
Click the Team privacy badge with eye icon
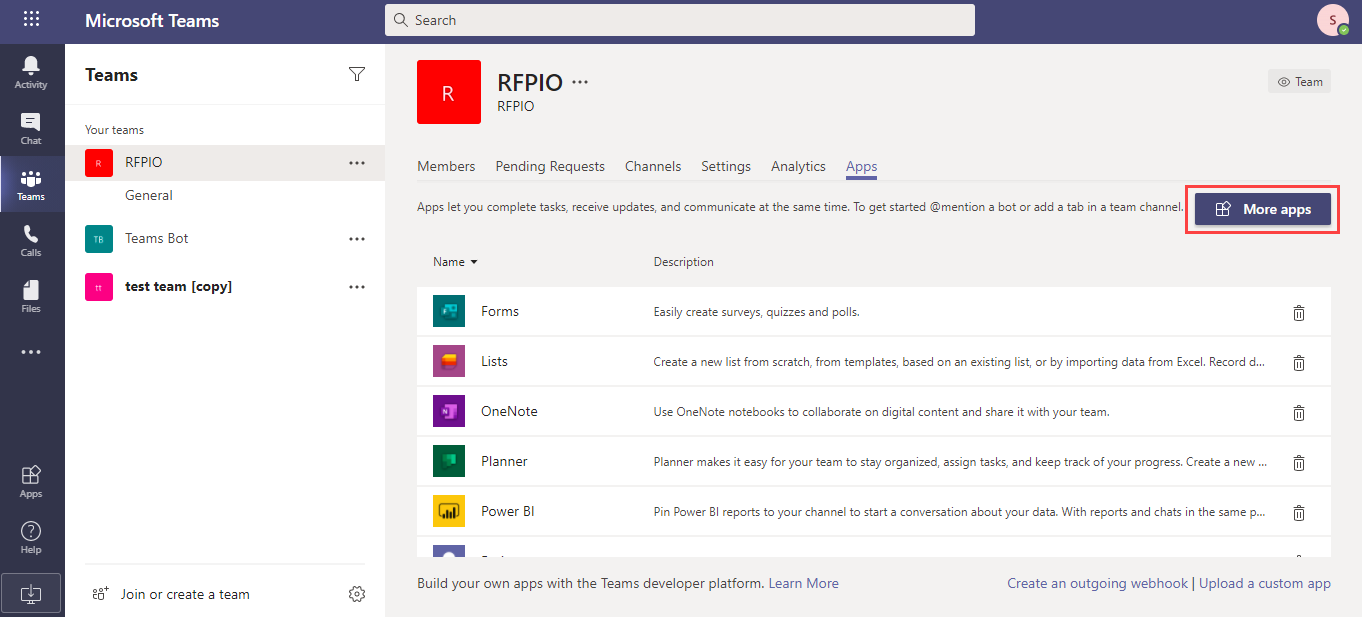click(1299, 82)
